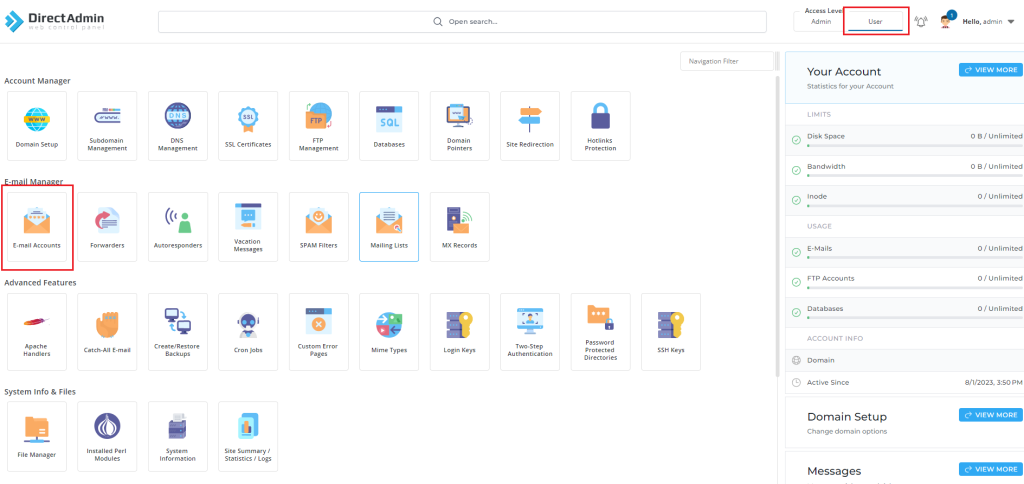Open the SSH Keys tile

tap(671, 327)
